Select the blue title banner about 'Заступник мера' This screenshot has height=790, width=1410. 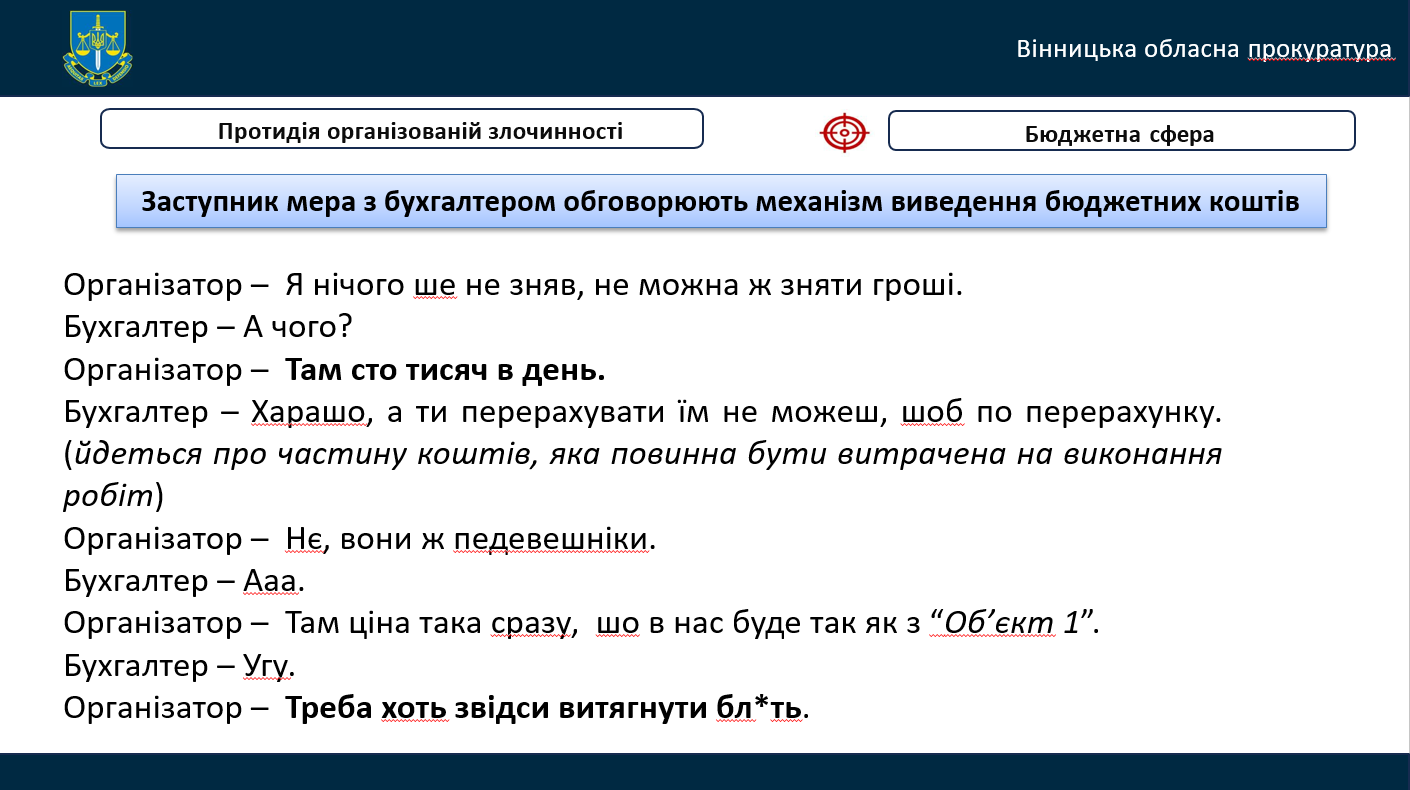click(x=720, y=202)
